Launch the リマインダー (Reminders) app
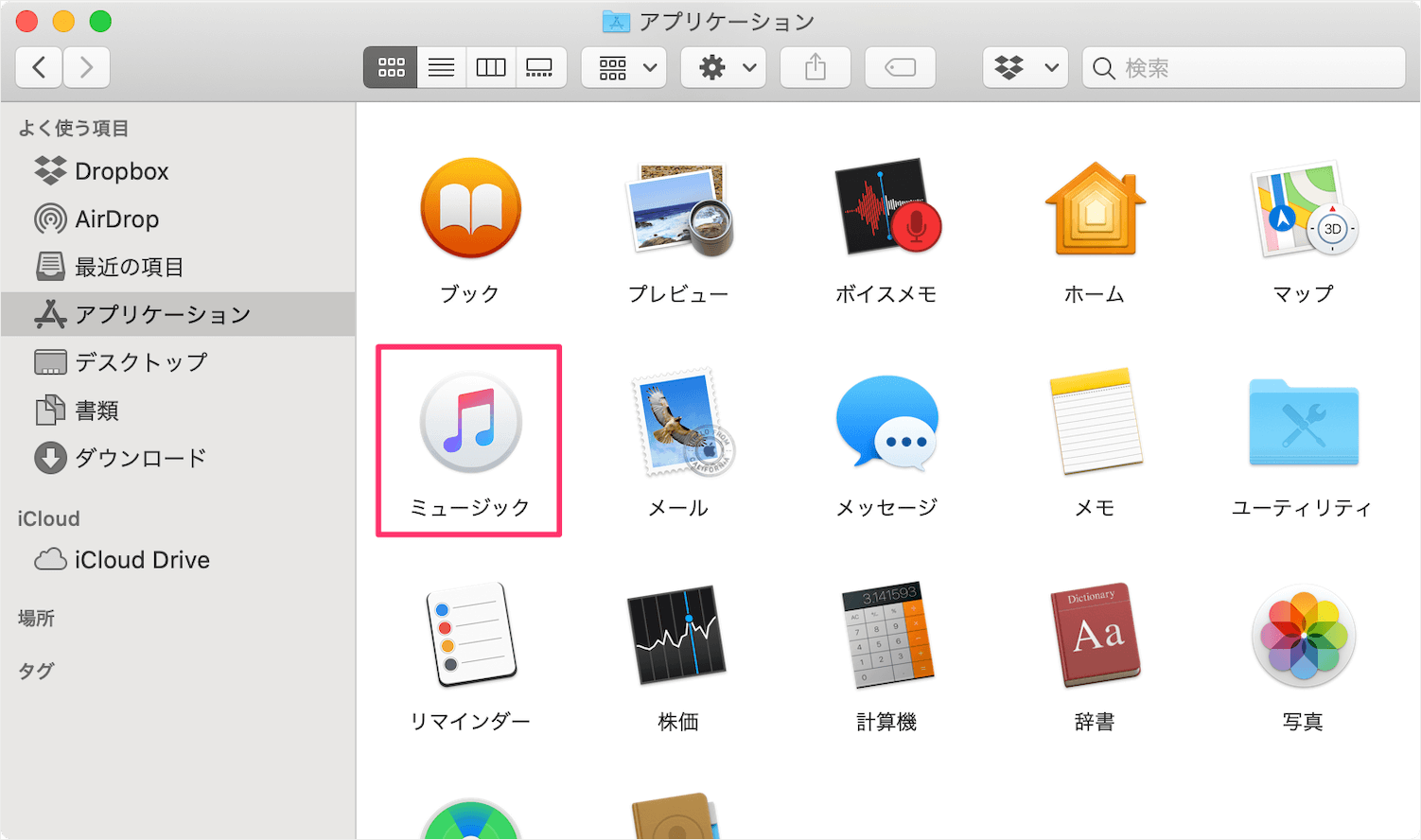Image resolution: width=1421 pixels, height=840 pixels. [x=468, y=636]
